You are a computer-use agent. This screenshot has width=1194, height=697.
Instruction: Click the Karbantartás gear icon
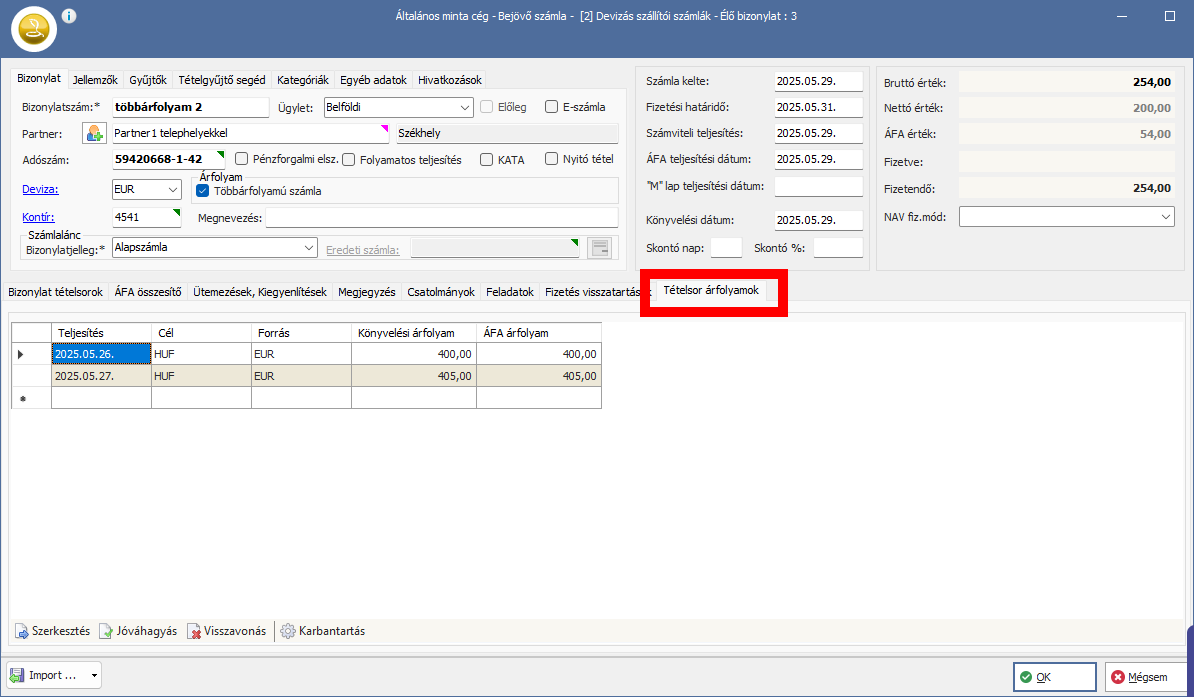288,631
